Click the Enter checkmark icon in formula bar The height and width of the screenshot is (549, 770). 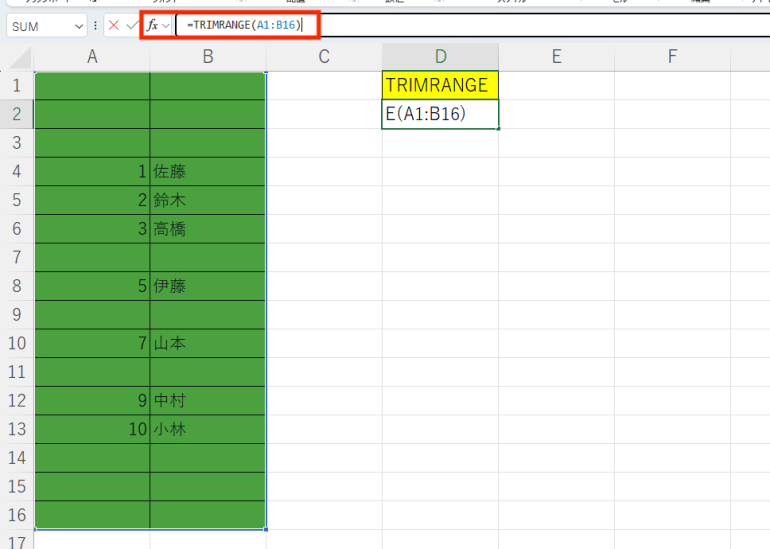pos(131,26)
